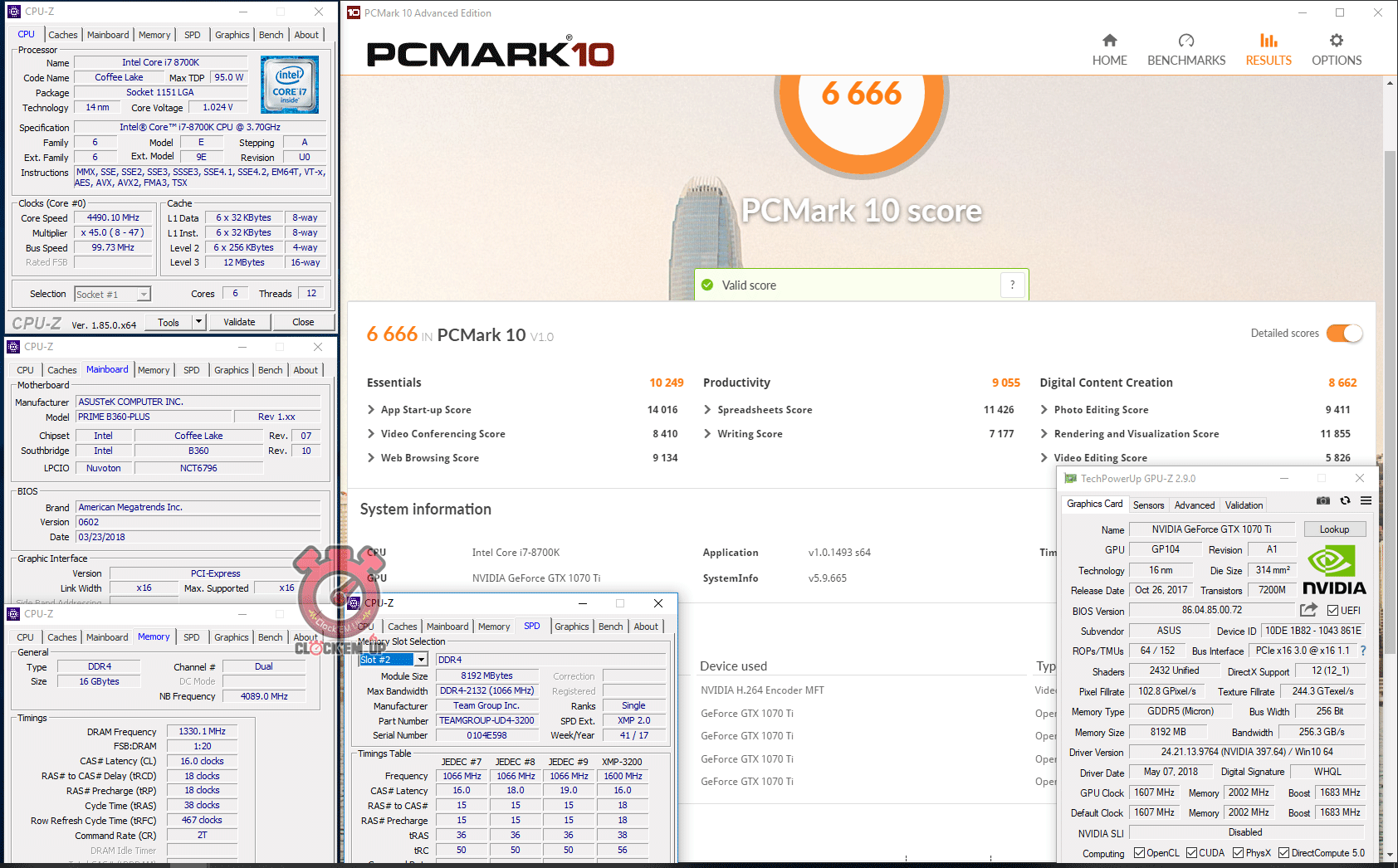Open Options gear in PCMark

point(1336,41)
